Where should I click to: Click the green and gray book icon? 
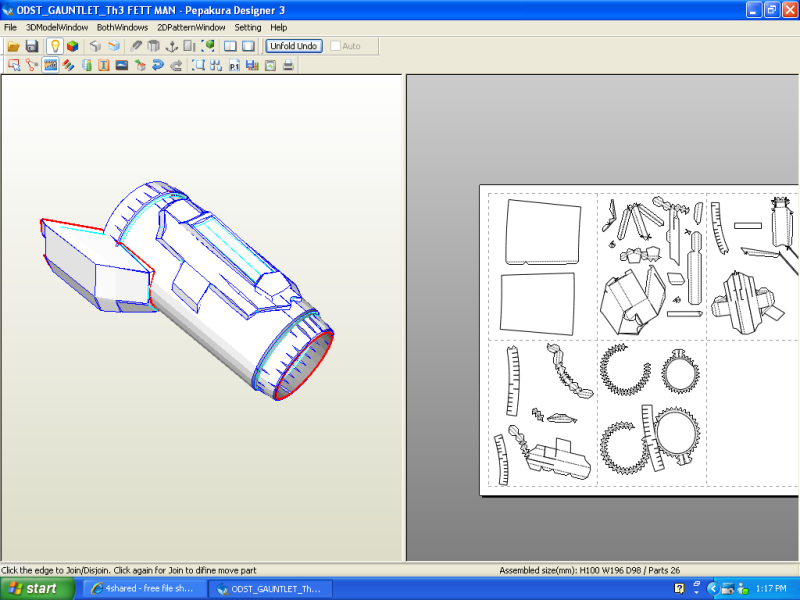(87, 65)
